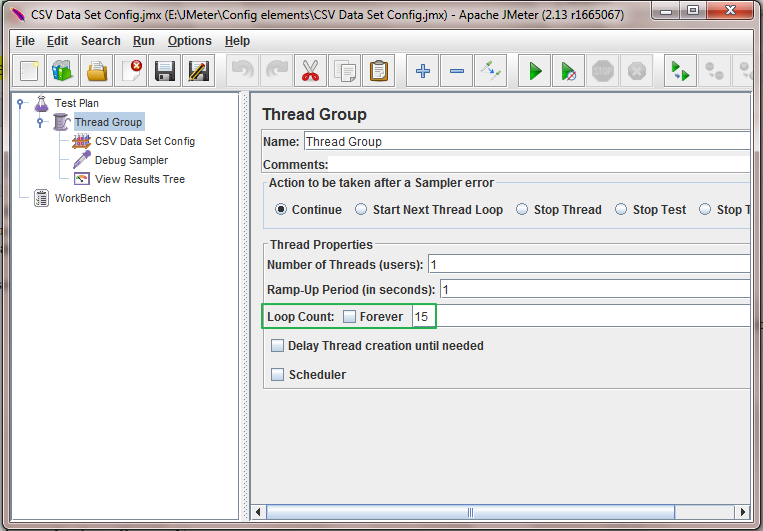This screenshot has height=531, width=763.
Task: Open the Templates toolbar icon
Action: tap(62, 71)
